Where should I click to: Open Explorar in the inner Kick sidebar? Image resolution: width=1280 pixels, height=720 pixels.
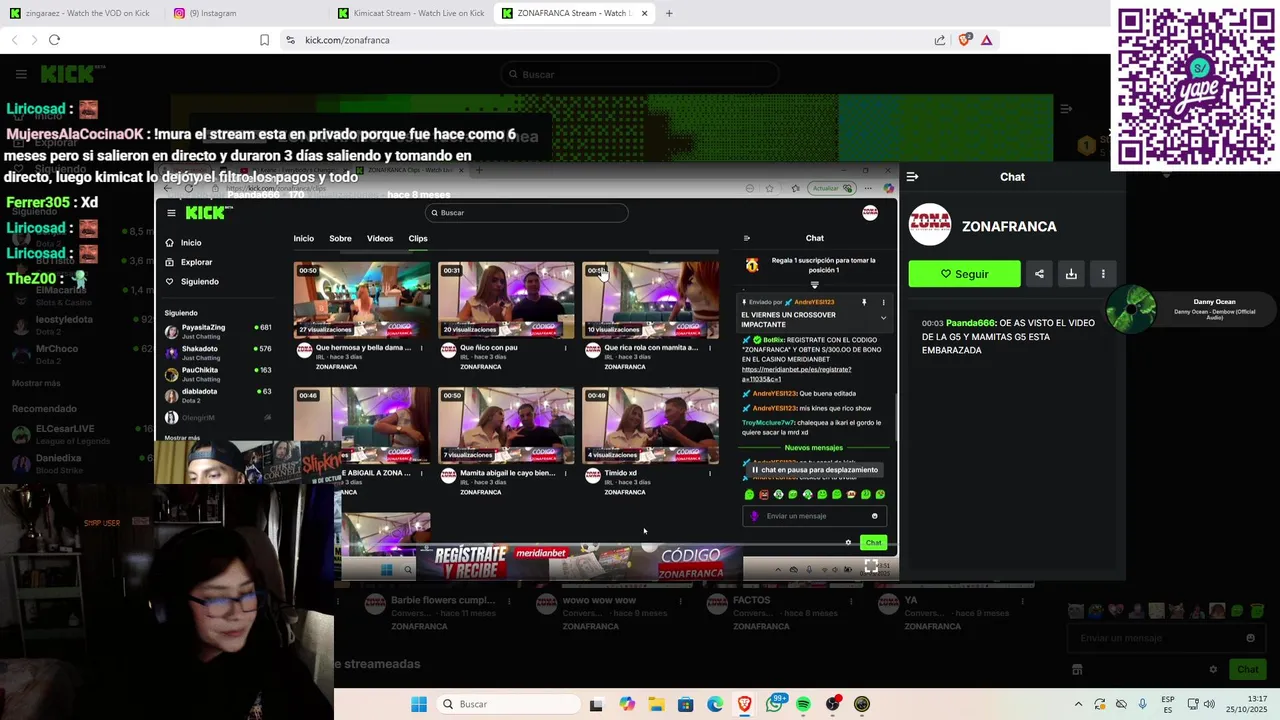[x=196, y=262]
